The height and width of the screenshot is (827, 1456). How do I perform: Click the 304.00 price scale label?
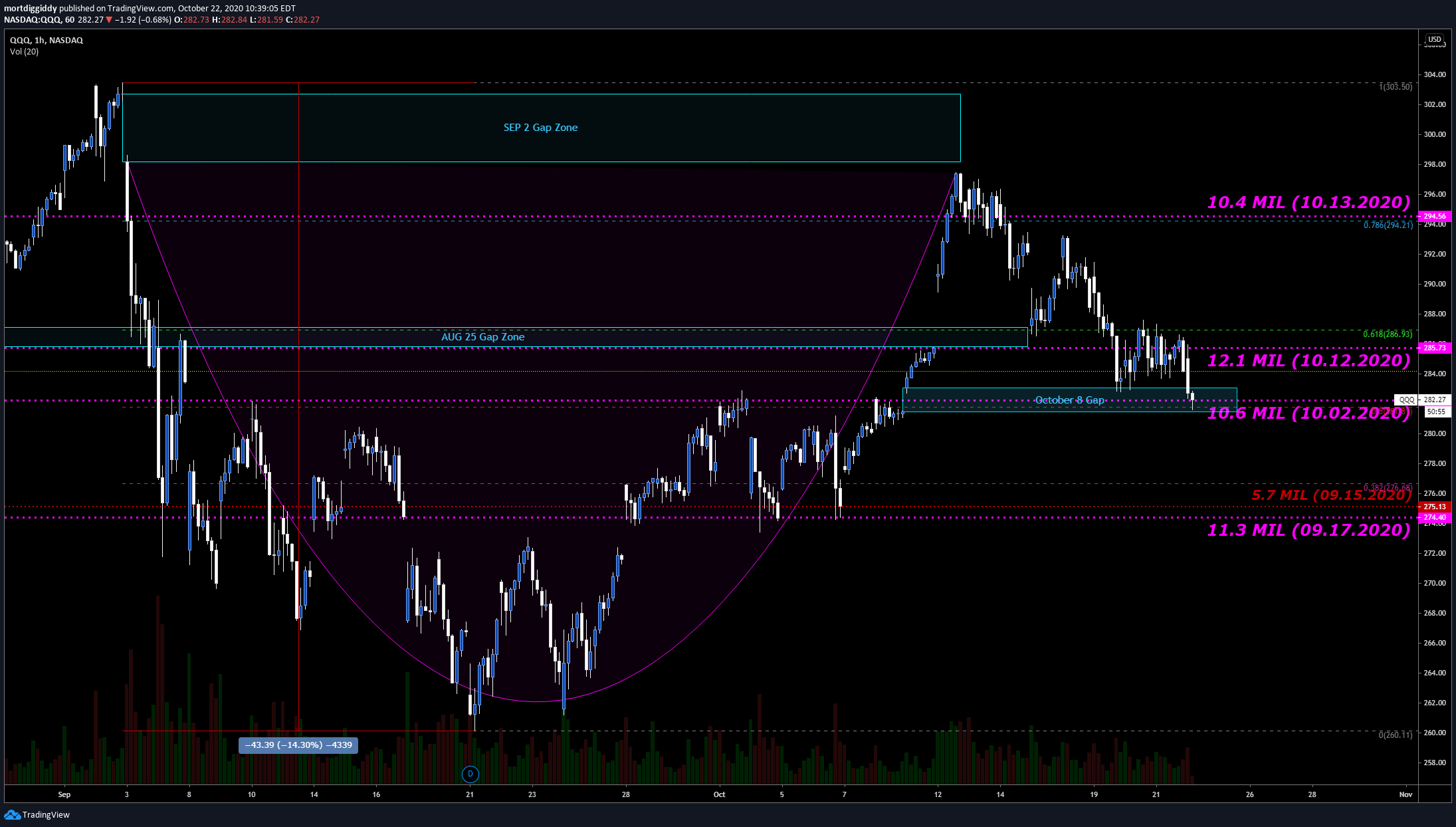1435,74
